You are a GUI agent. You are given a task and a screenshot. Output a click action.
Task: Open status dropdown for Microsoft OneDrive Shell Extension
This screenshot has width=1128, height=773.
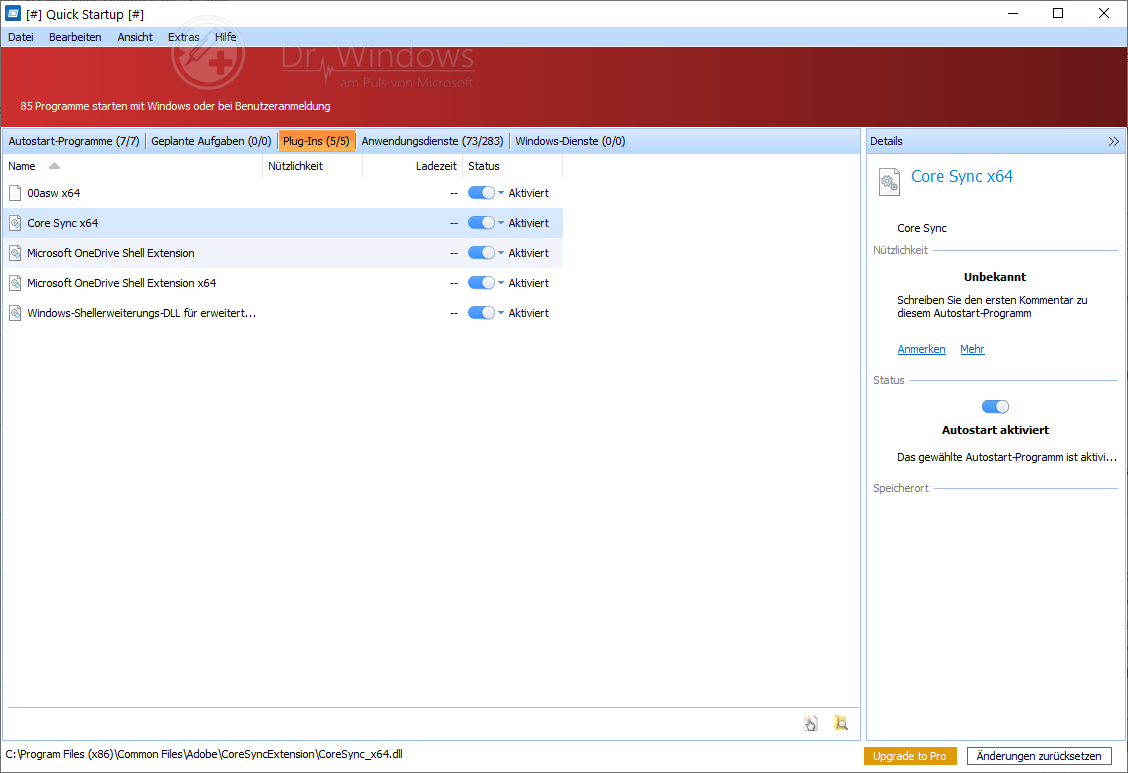point(501,253)
